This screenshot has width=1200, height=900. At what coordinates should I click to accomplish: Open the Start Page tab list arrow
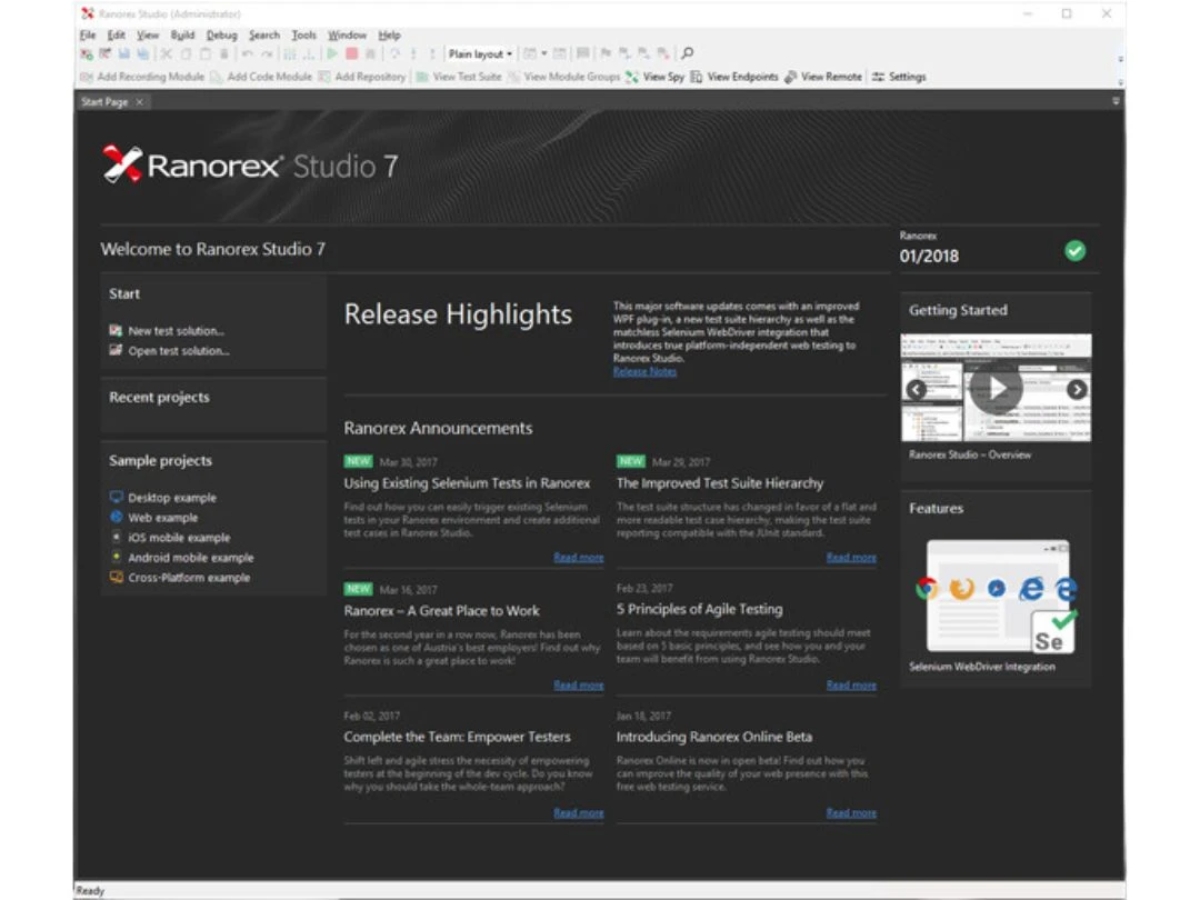[x=1116, y=101]
